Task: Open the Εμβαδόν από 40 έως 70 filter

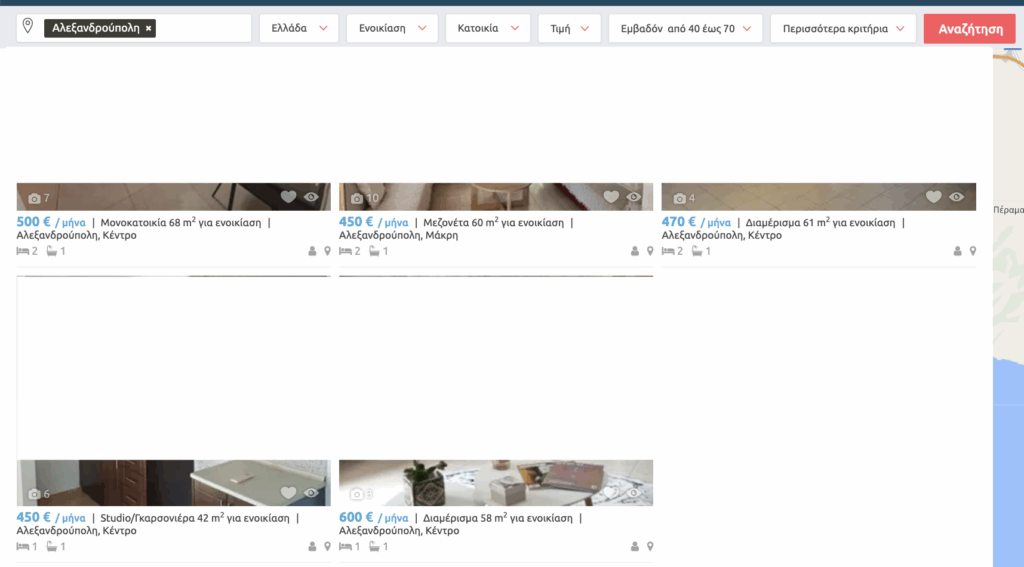Action: [685, 29]
